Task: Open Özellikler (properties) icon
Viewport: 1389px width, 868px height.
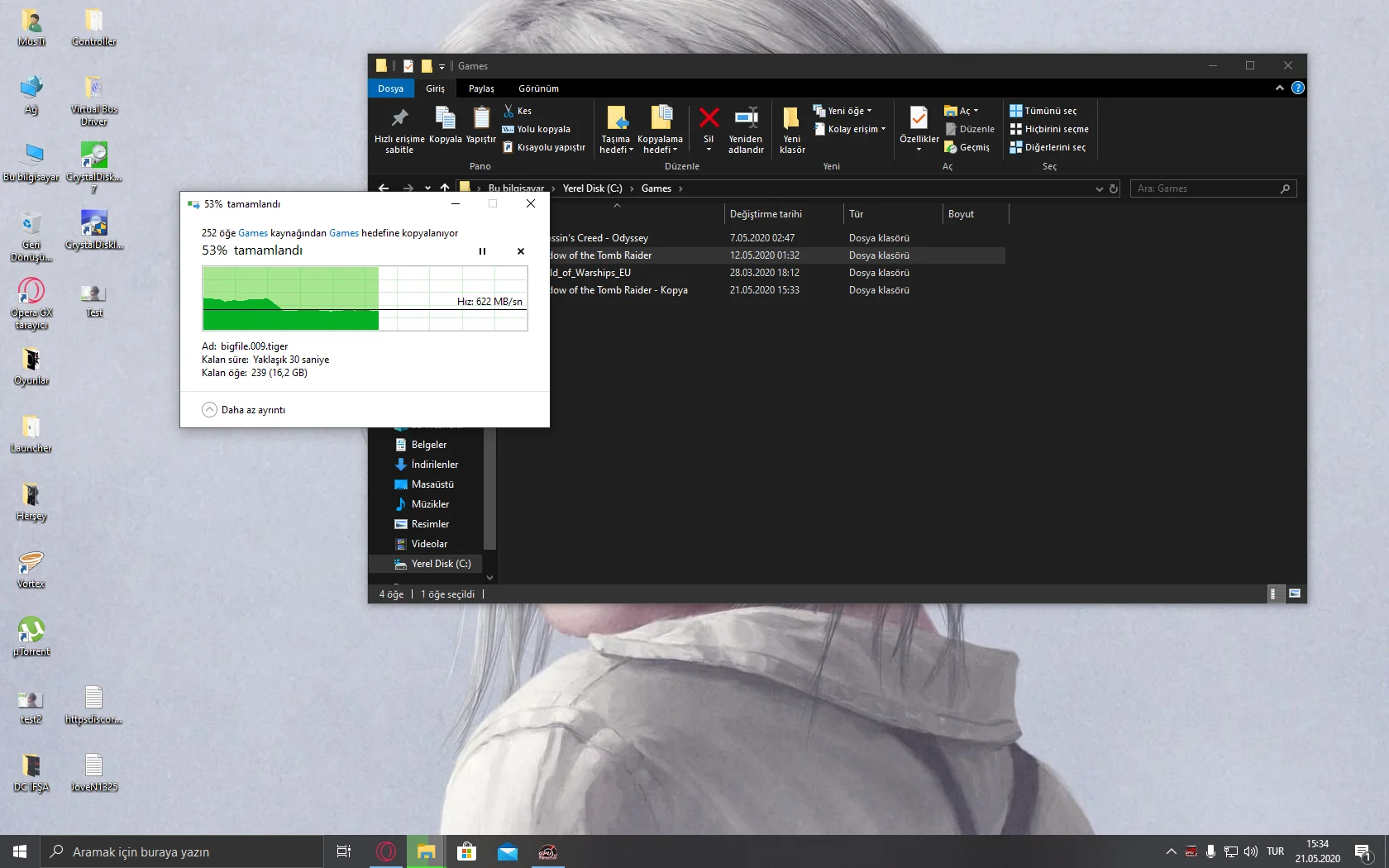Action: [x=919, y=118]
